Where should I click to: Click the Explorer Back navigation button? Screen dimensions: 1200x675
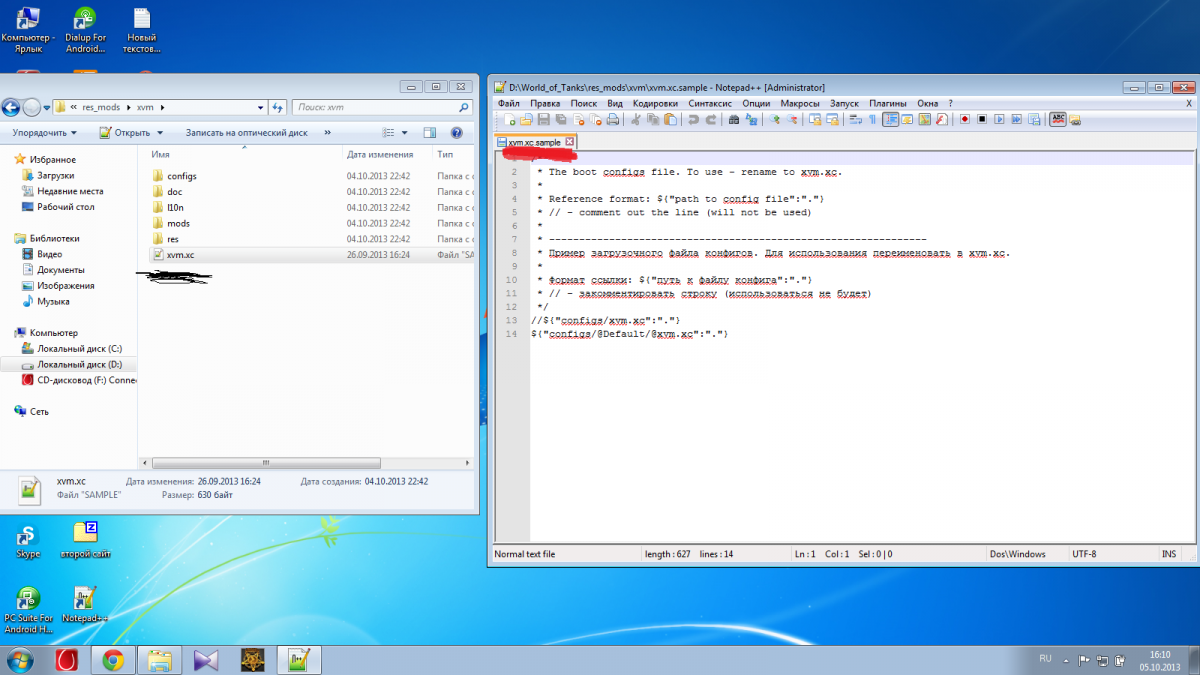click(x=12, y=107)
